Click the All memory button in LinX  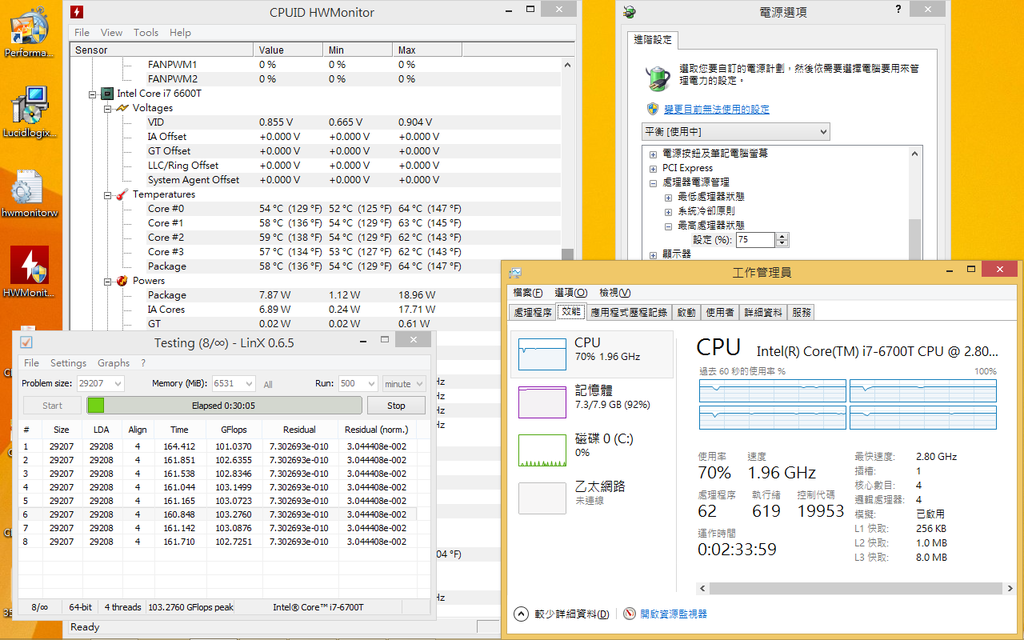click(x=268, y=385)
